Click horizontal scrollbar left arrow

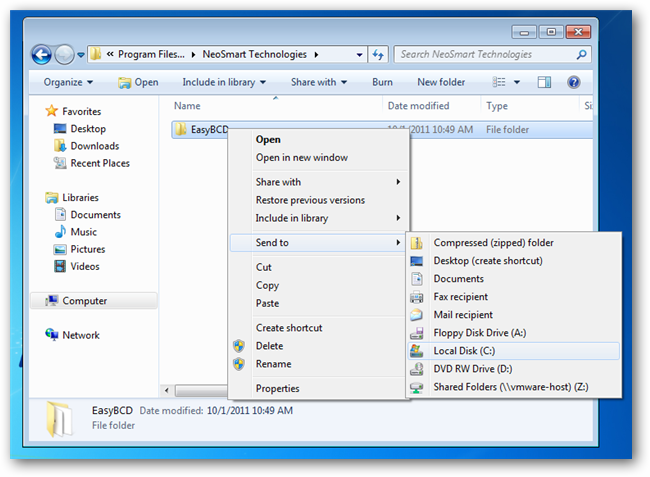(x=167, y=390)
